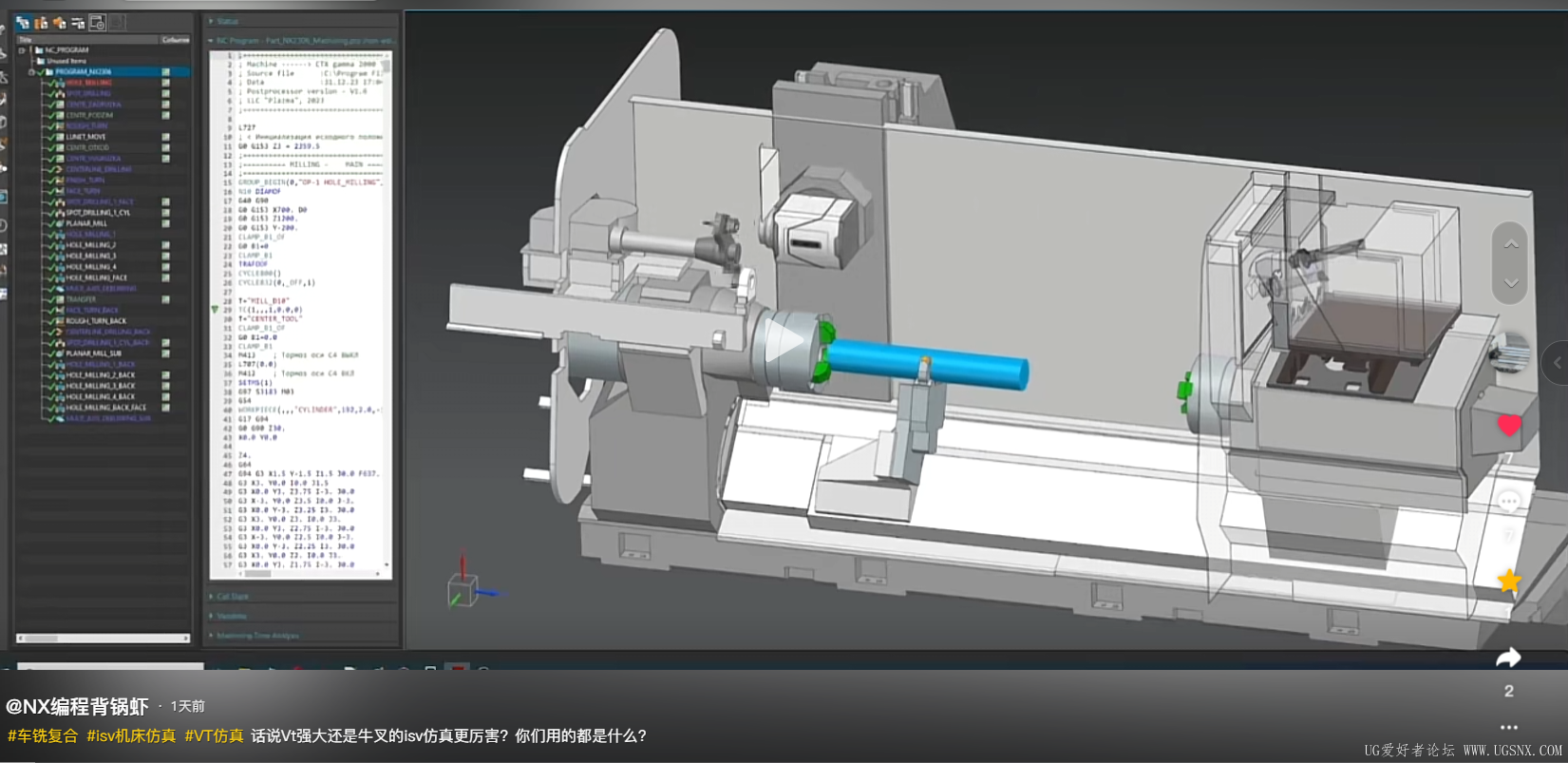Click the NC code vertical scrollbar

pyautogui.click(x=387, y=311)
